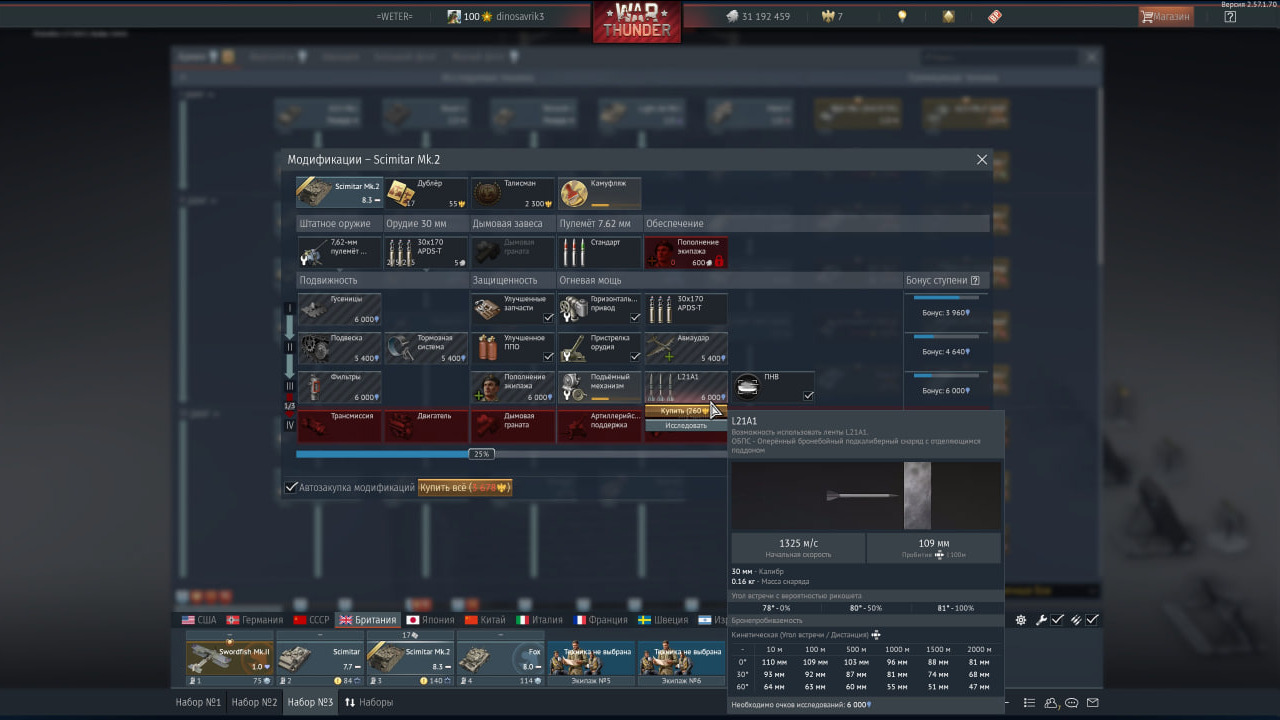Select the Swordfish Mk.II crew slot

click(230, 659)
